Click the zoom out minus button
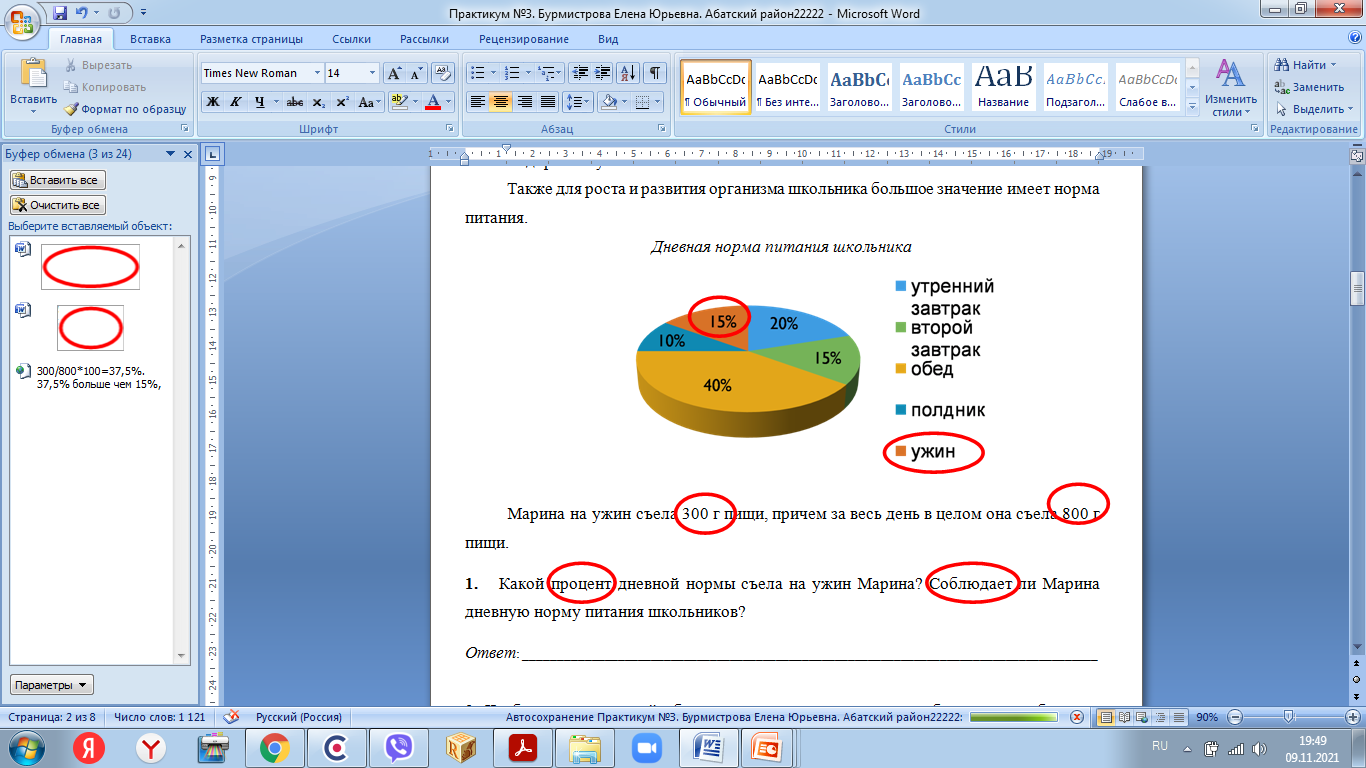 pyautogui.click(x=1237, y=717)
